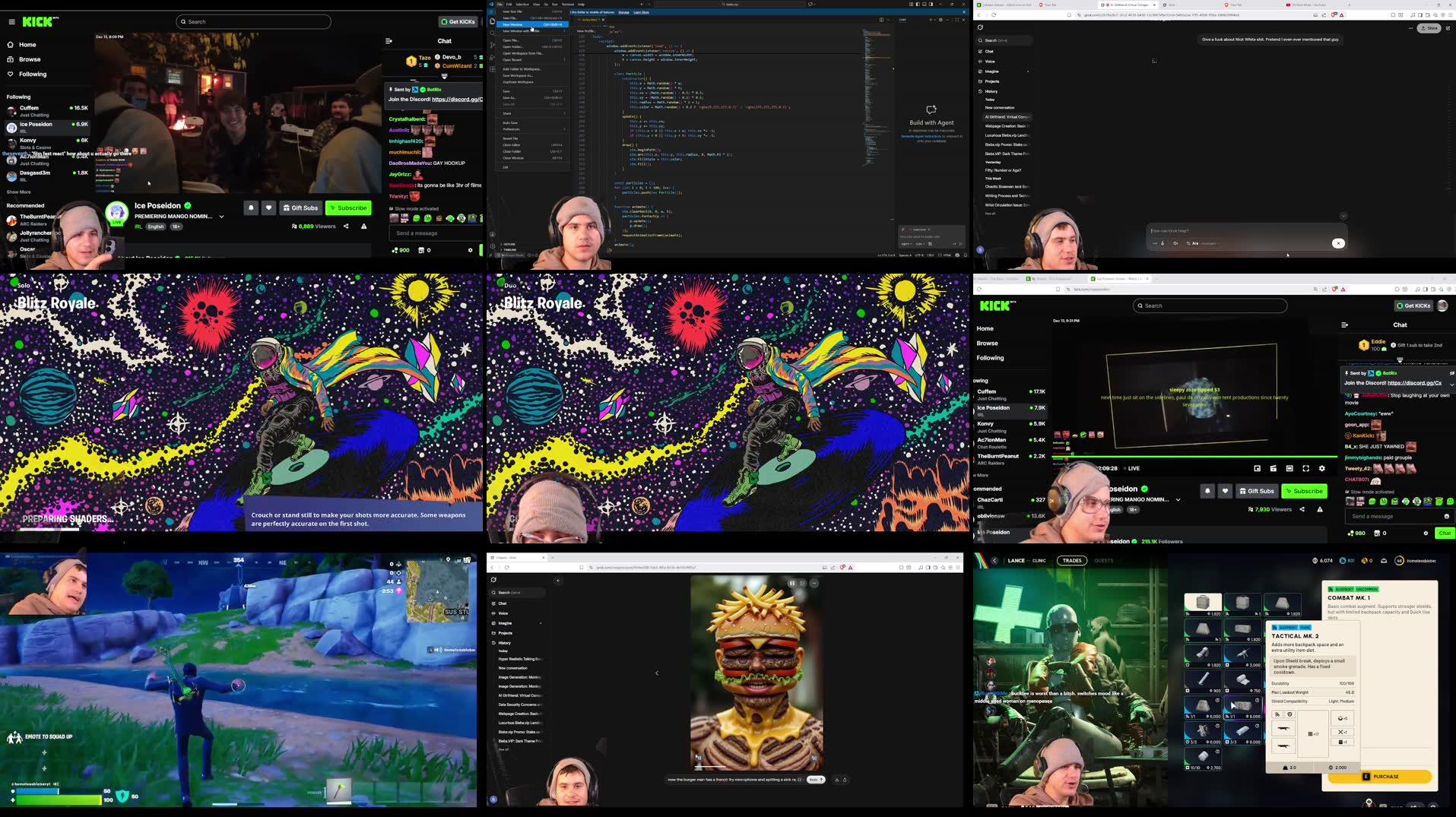Select Imagine in the Grok sidebar
Image resolution: width=1456 pixels, height=817 pixels.
(x=991, y=71)
